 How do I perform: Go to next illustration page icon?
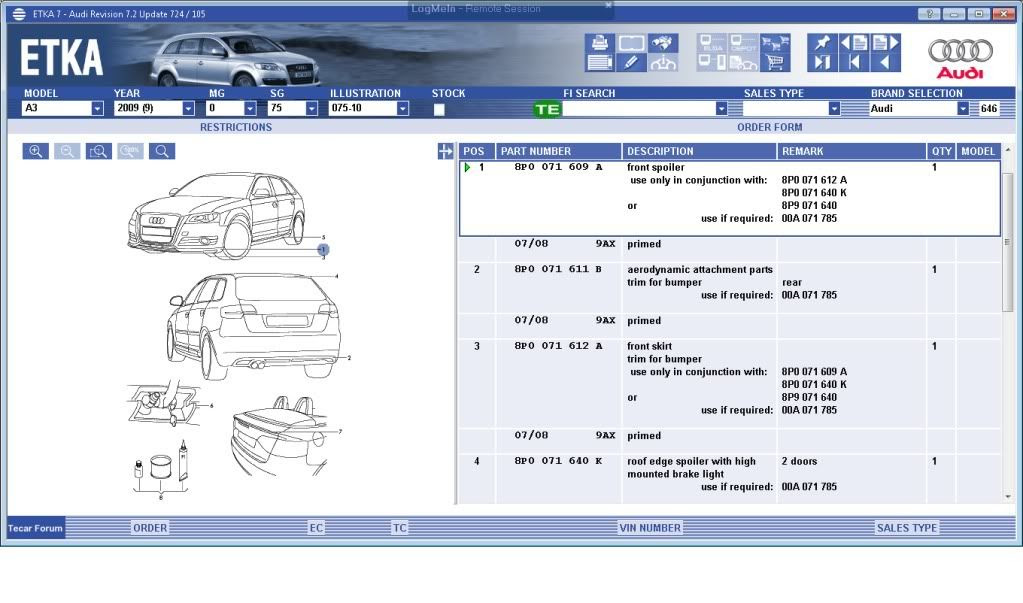coord(885,43)
